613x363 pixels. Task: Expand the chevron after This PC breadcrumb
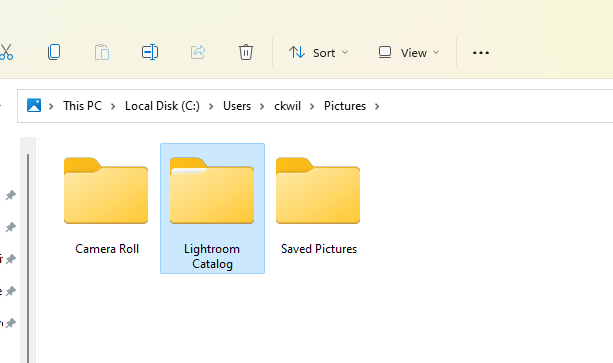pyautogui.click(x=113, y=106)
